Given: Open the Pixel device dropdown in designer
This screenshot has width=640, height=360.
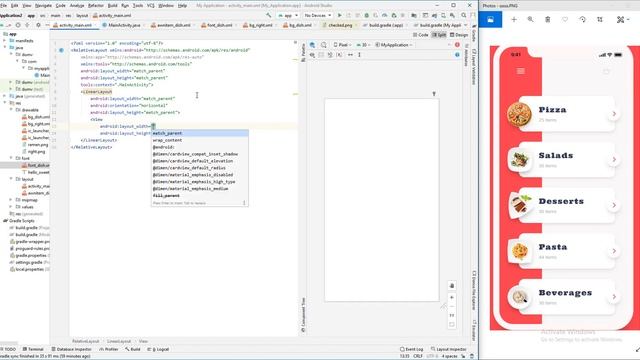Looking at the screenshot, I should click(x=342, y=45).
